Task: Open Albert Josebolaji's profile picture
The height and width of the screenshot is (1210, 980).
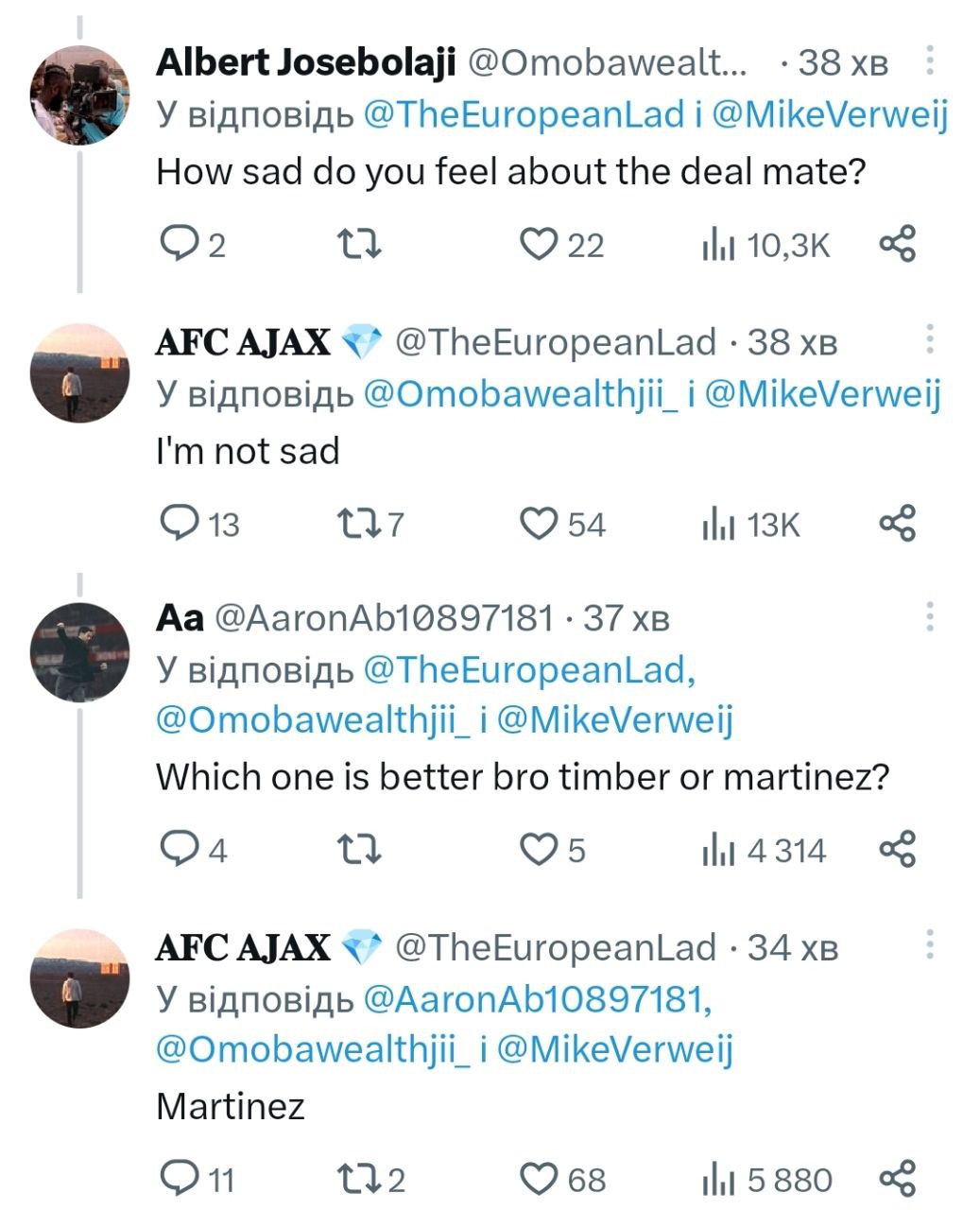Action: pos(80,93)
